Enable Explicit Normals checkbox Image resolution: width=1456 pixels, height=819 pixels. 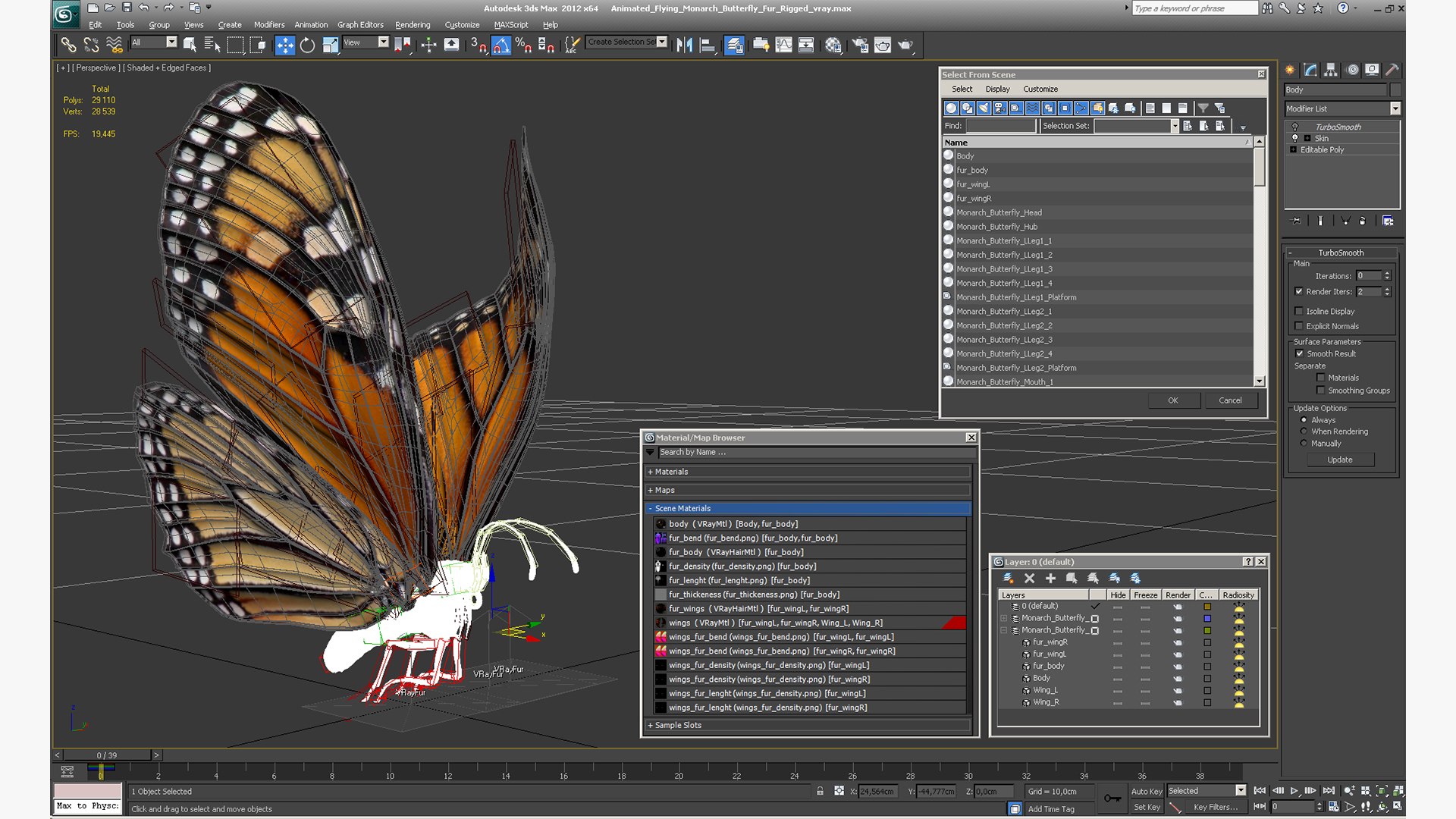(x=1299, y=327)
